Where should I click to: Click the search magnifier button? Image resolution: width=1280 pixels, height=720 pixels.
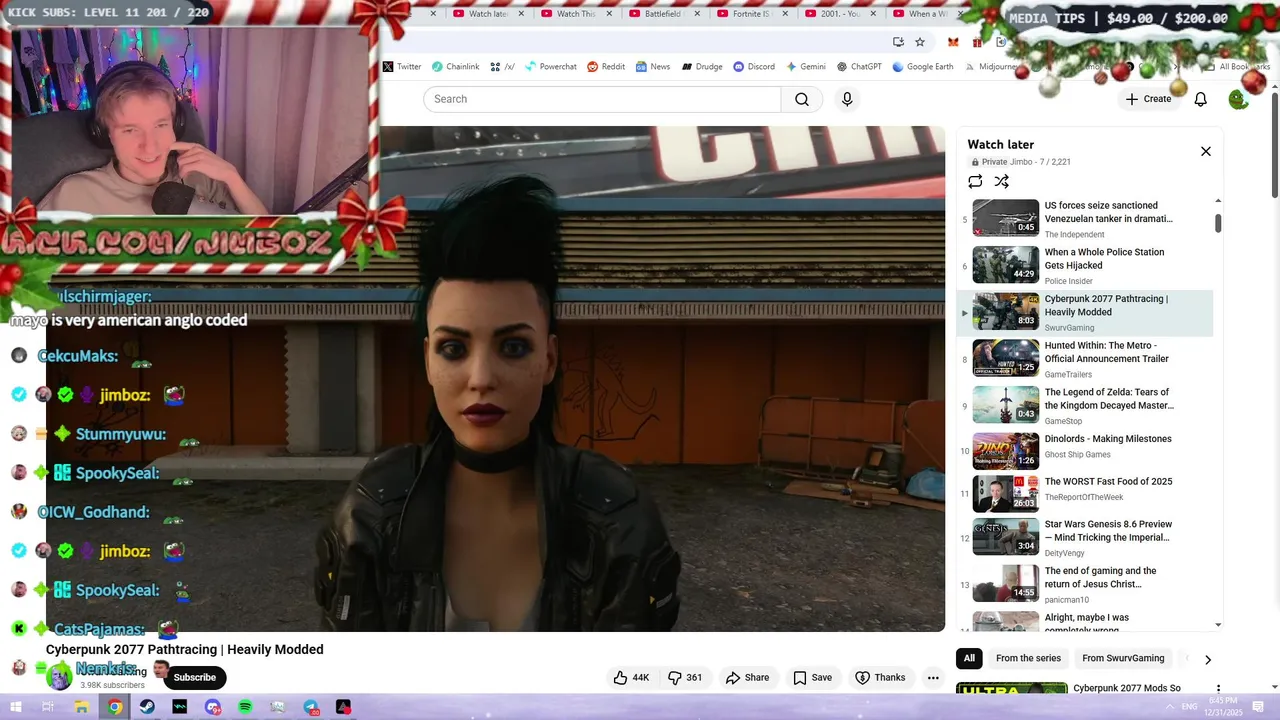802,99
